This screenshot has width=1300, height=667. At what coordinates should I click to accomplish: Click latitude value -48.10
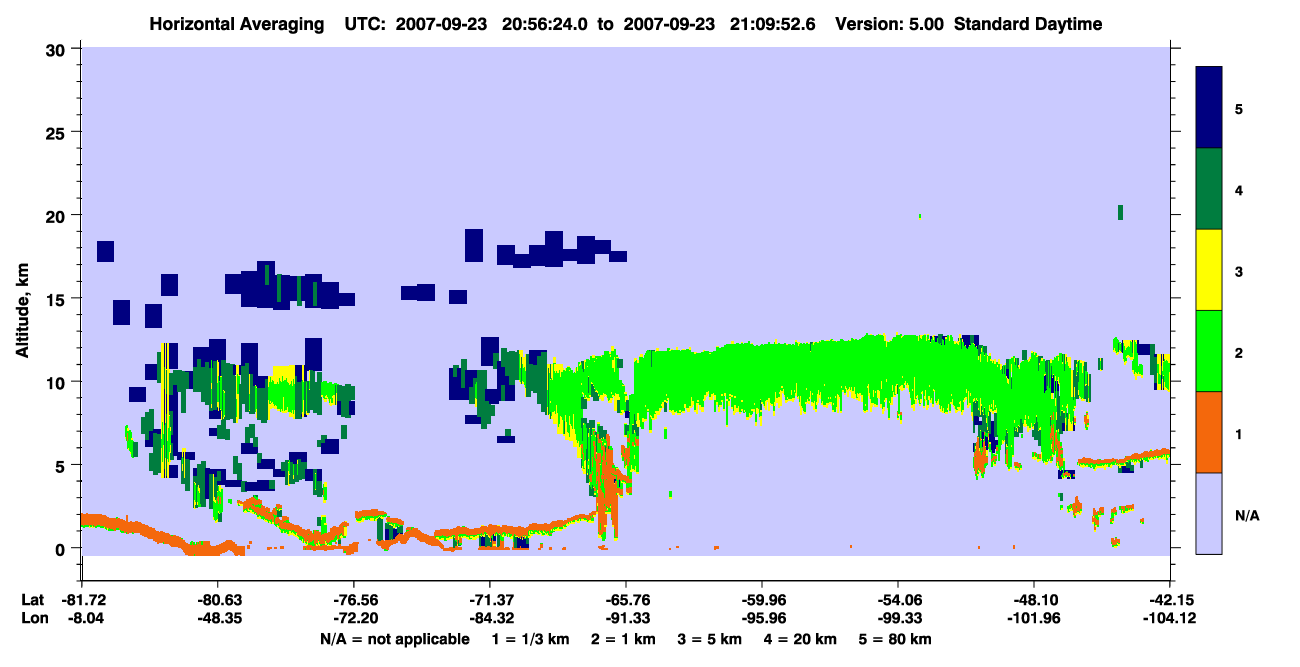pos(1034,600)
